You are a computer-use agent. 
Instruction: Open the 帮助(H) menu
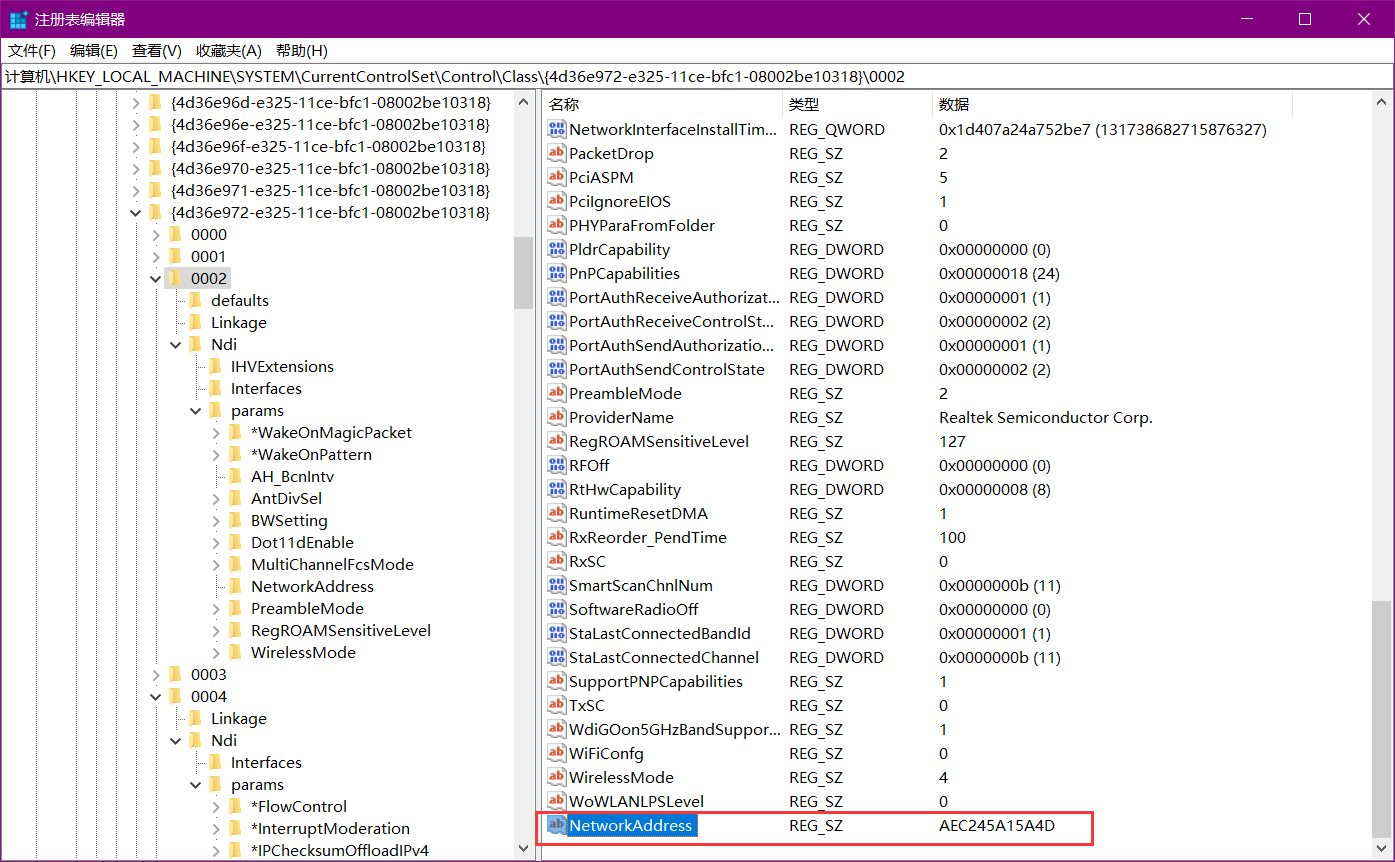[x=302, y=50]
